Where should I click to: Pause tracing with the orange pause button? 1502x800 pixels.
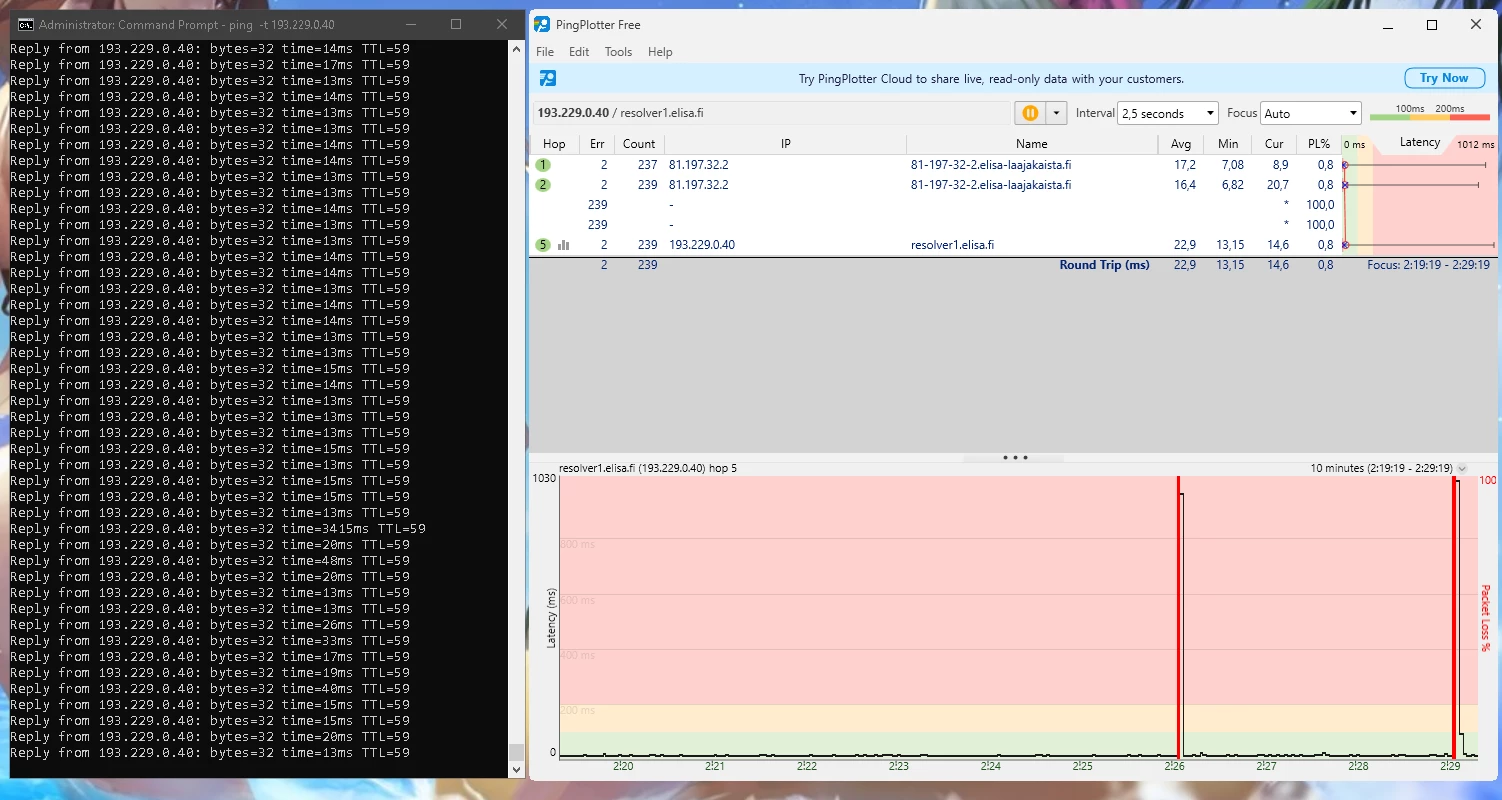pyautogui.click(x=1030, y=113)
